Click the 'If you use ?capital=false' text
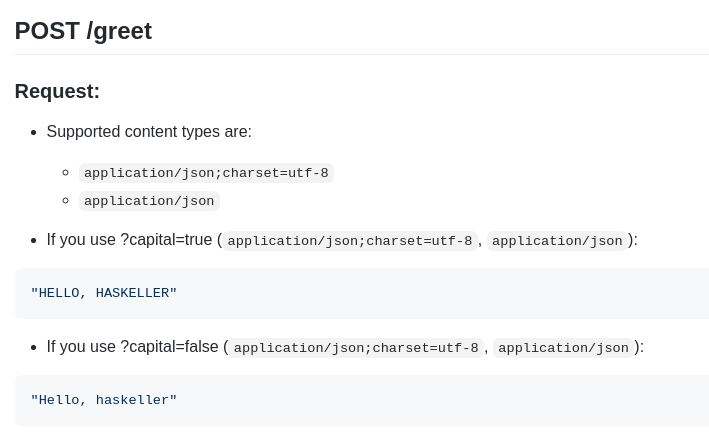This screenshot has width=709, height=442. 132,347
